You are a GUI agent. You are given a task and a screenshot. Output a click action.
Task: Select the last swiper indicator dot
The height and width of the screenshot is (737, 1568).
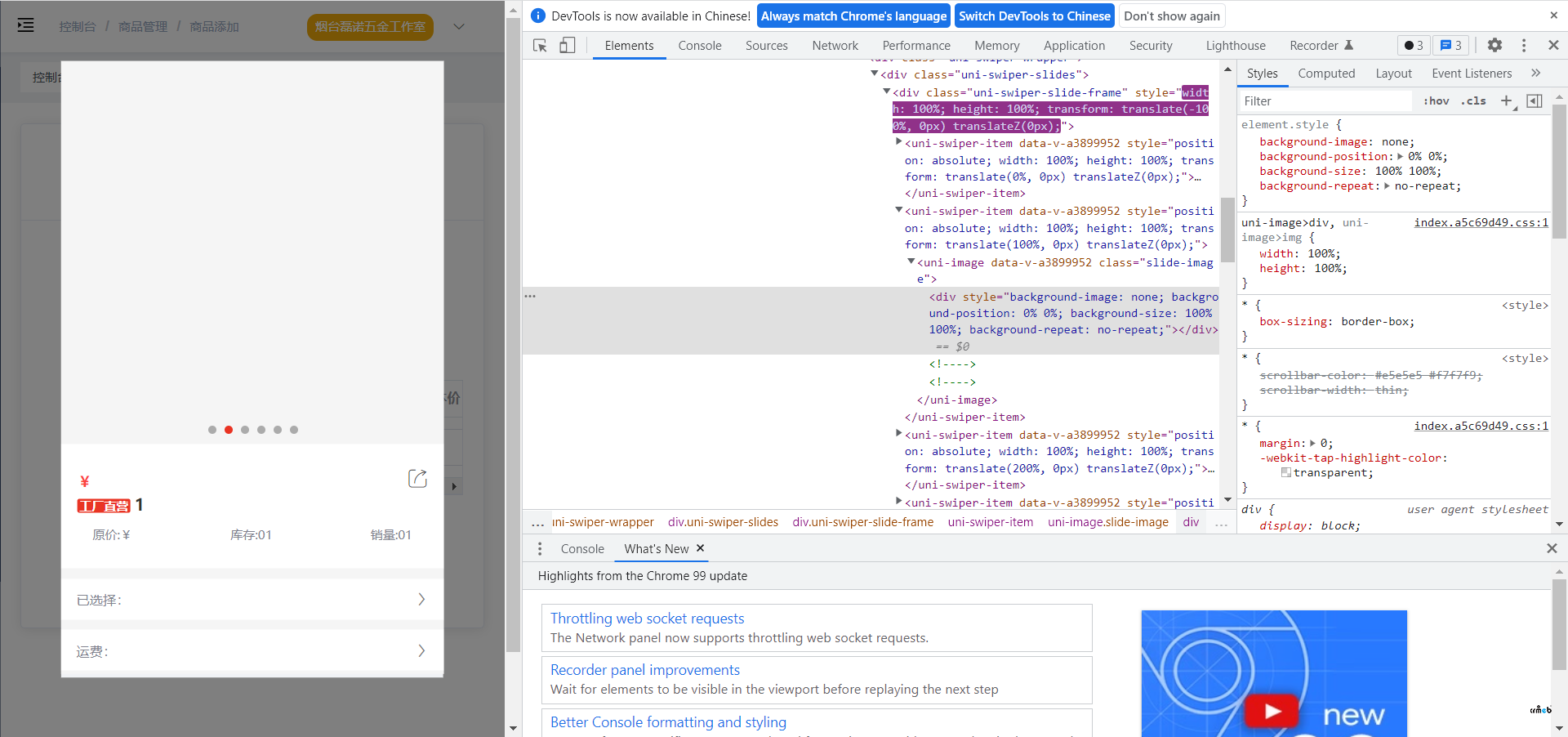294,430
